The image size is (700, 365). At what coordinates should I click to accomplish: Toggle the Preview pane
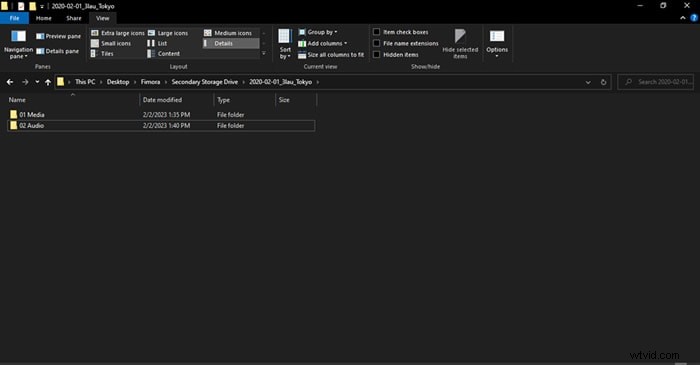click(58, 36)
